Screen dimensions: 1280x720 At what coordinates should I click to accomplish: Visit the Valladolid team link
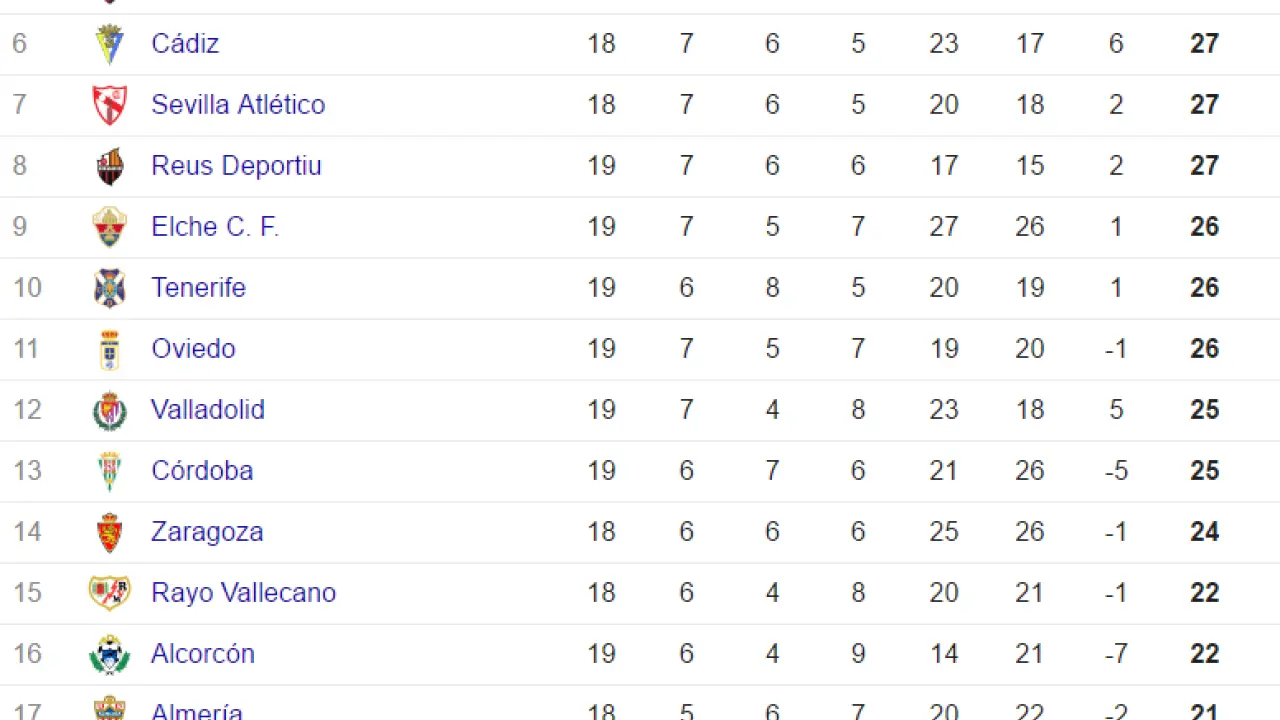pyautogui.click(x=208, y=410)
